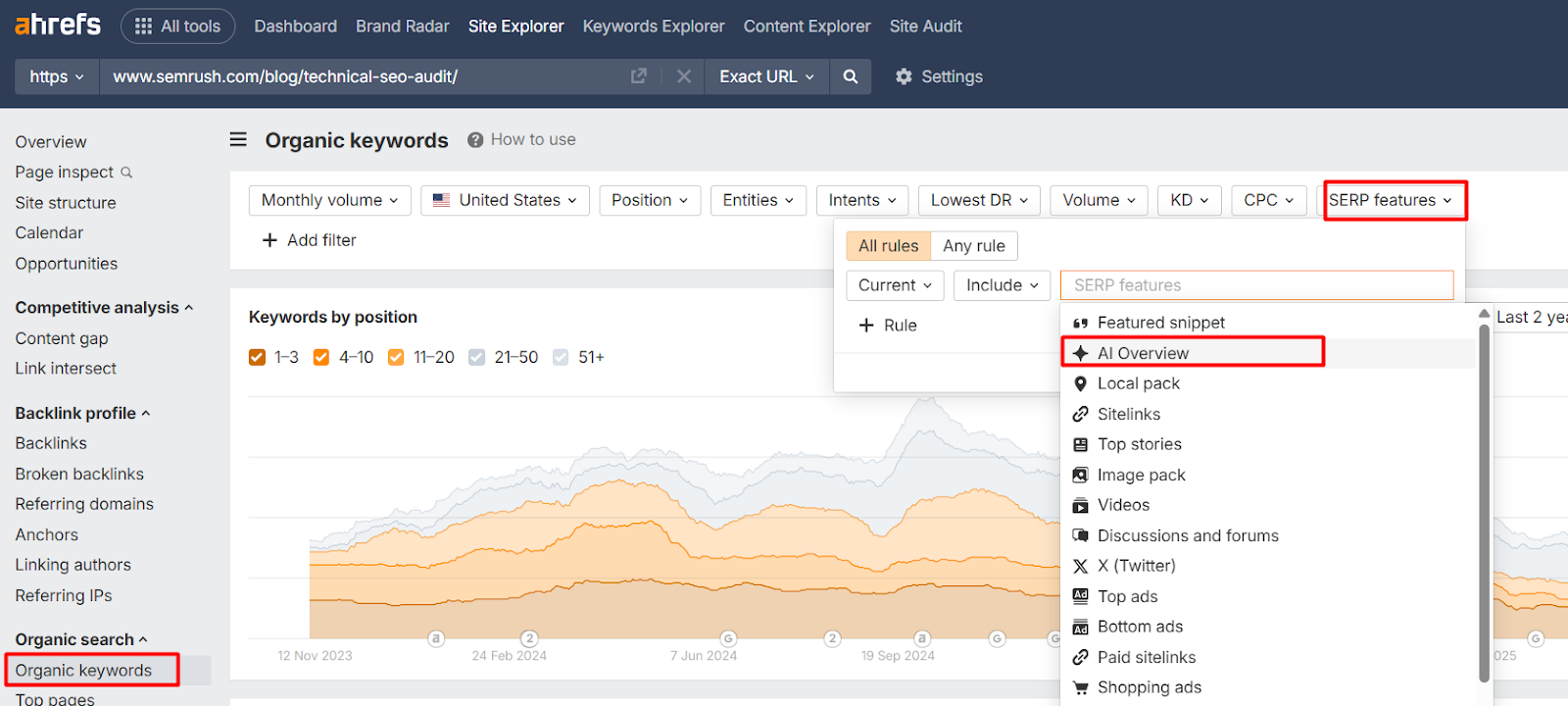The image size is (1568, 706).
Task: Click the Top ads icon
Action: (x=1080, y=596)
